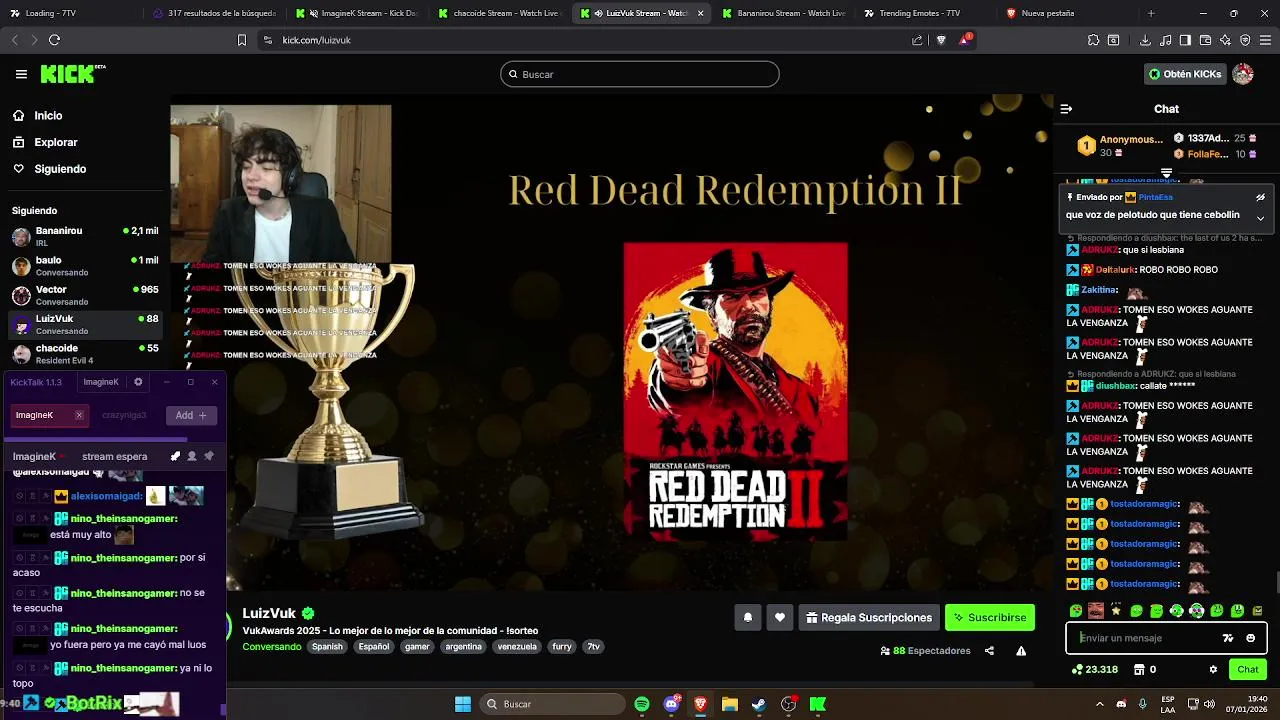This screenshot has width=1280, height=720.
Task: Hide the pinned message eye-slash icon
Action: coord(1260,197)
